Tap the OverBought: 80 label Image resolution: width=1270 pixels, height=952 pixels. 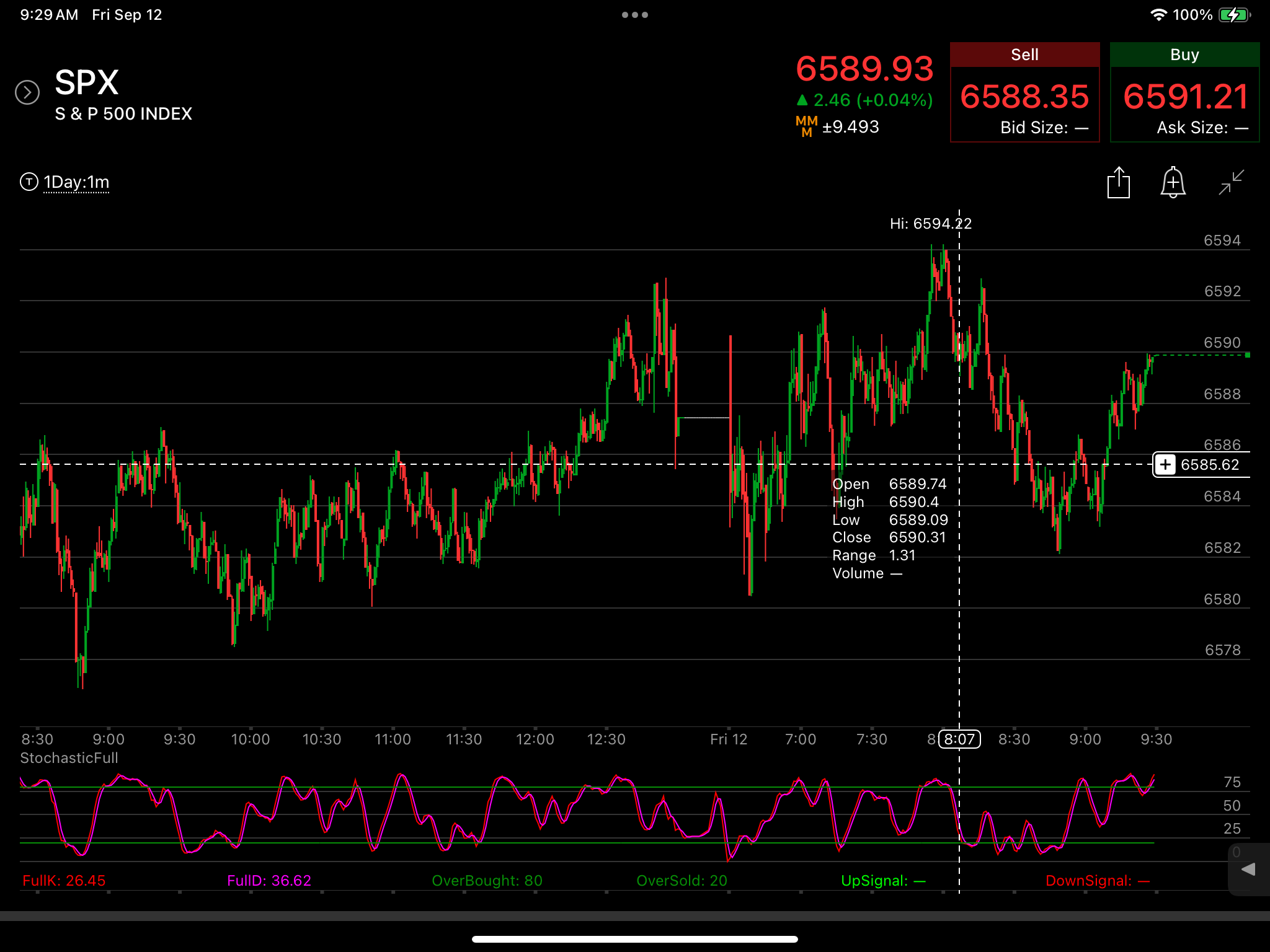tap(487, 881)
